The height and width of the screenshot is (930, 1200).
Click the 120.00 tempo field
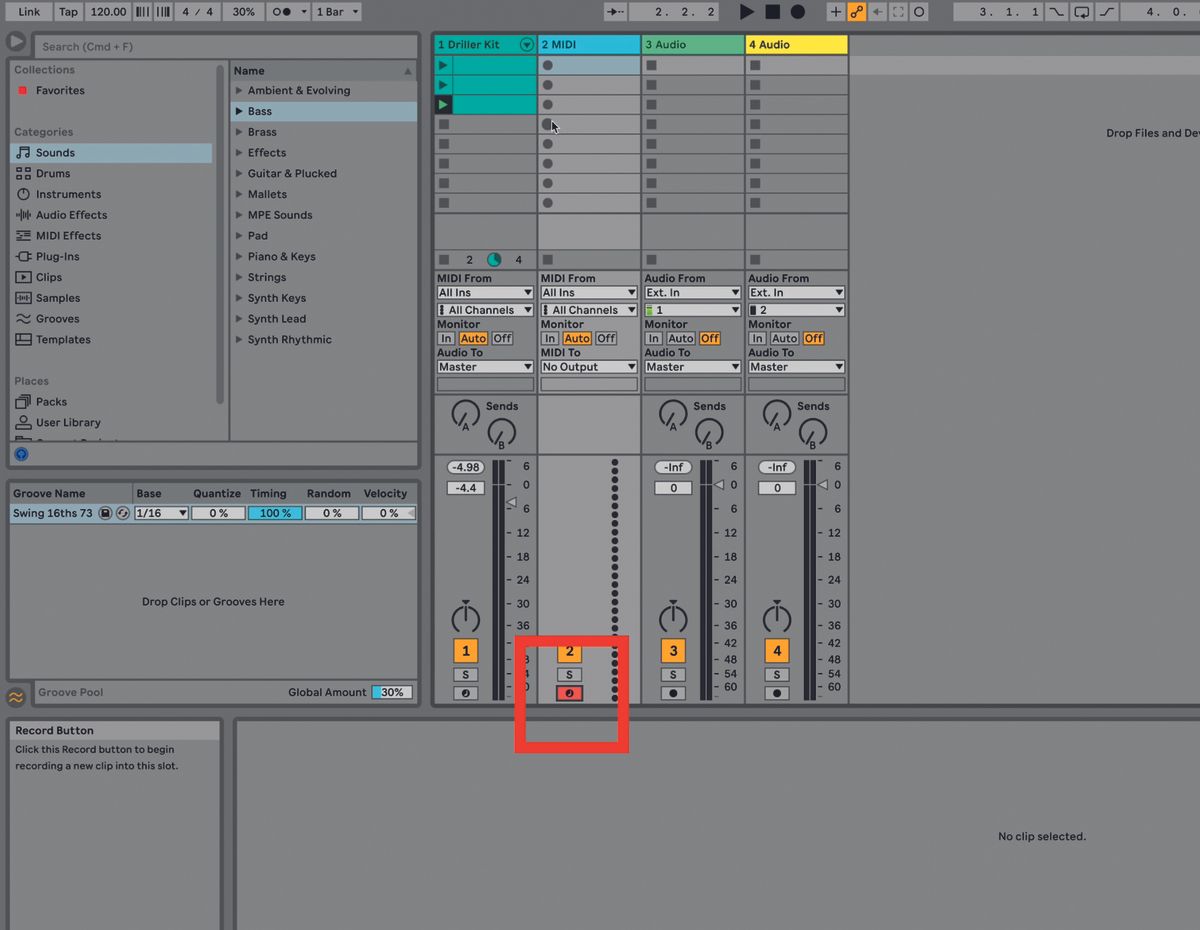click(x=107, y=12)
